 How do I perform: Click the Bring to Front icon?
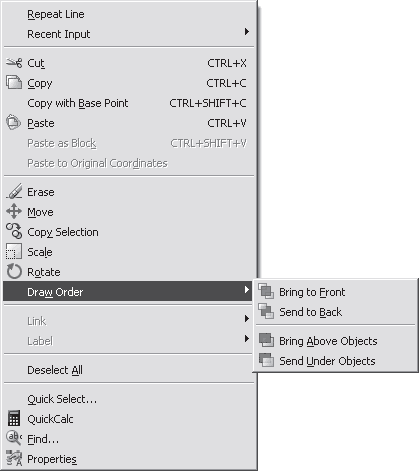tap(266, 291)
